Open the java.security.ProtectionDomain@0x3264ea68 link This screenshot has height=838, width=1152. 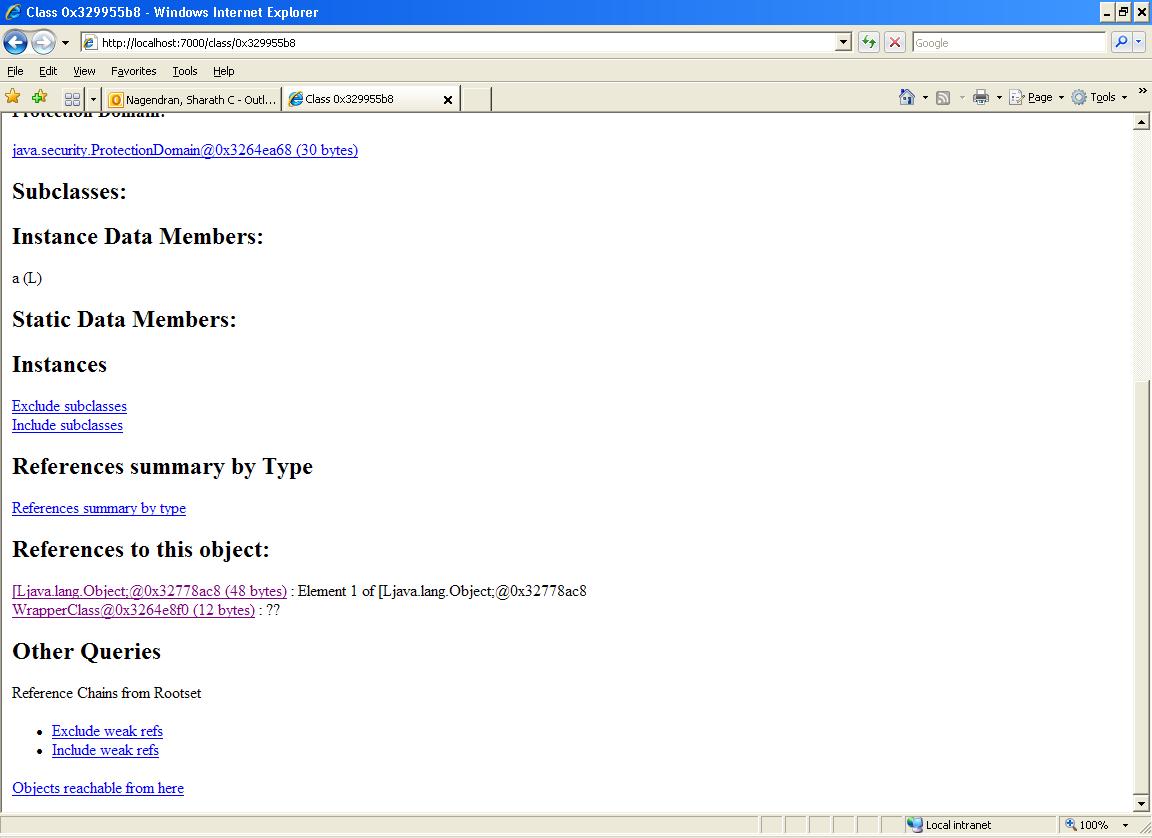[185, 150]
